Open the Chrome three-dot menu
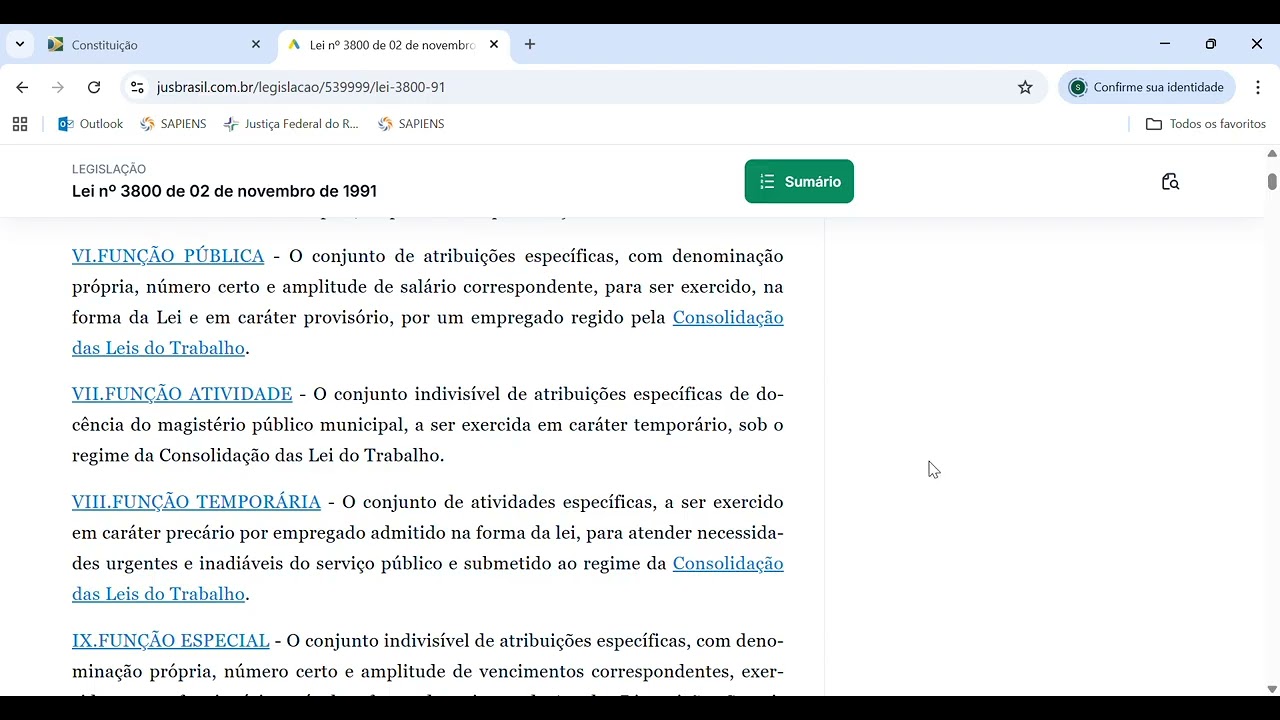The image size is (1280, 720). 1258,87
